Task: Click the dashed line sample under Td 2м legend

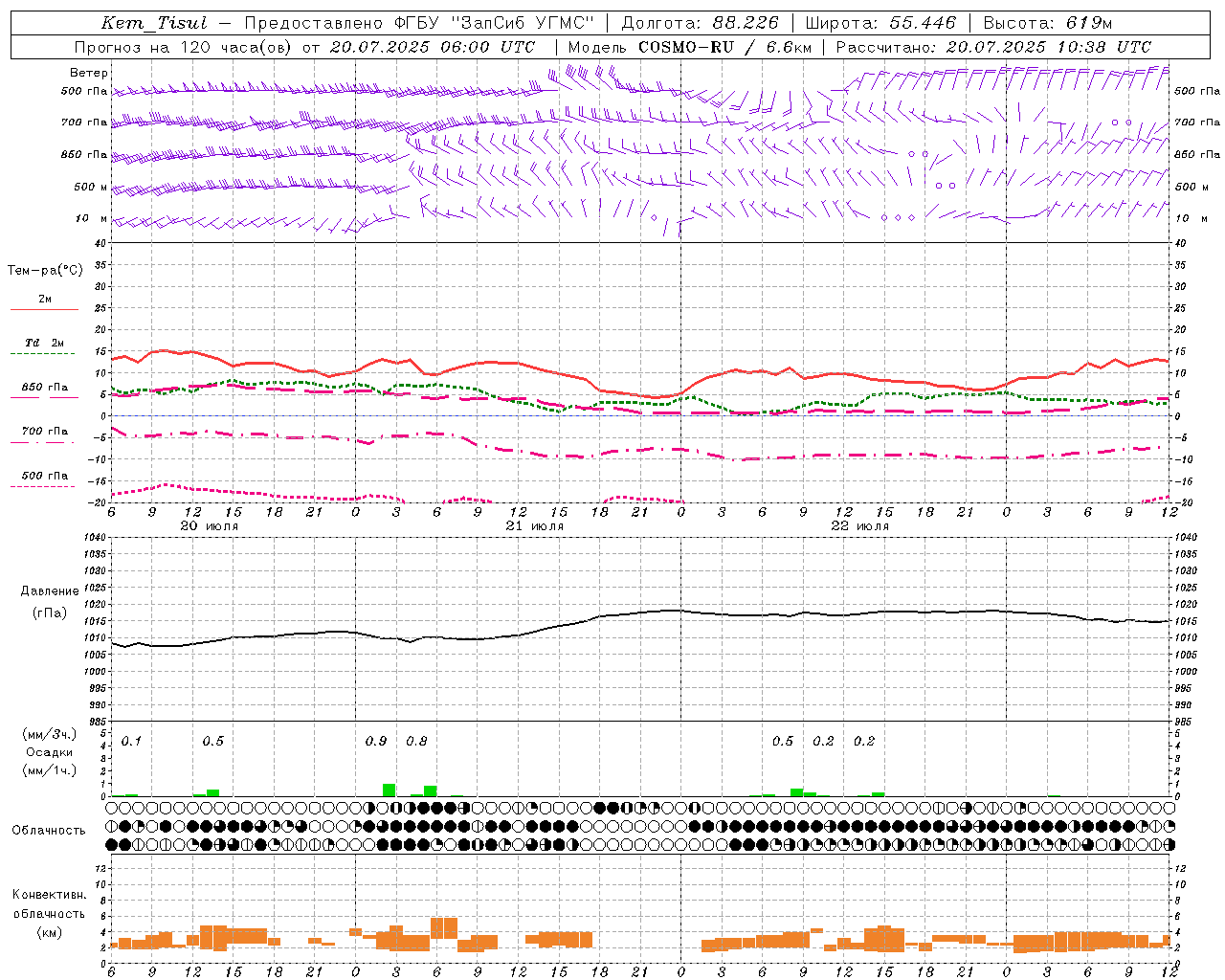Action: 44,354
